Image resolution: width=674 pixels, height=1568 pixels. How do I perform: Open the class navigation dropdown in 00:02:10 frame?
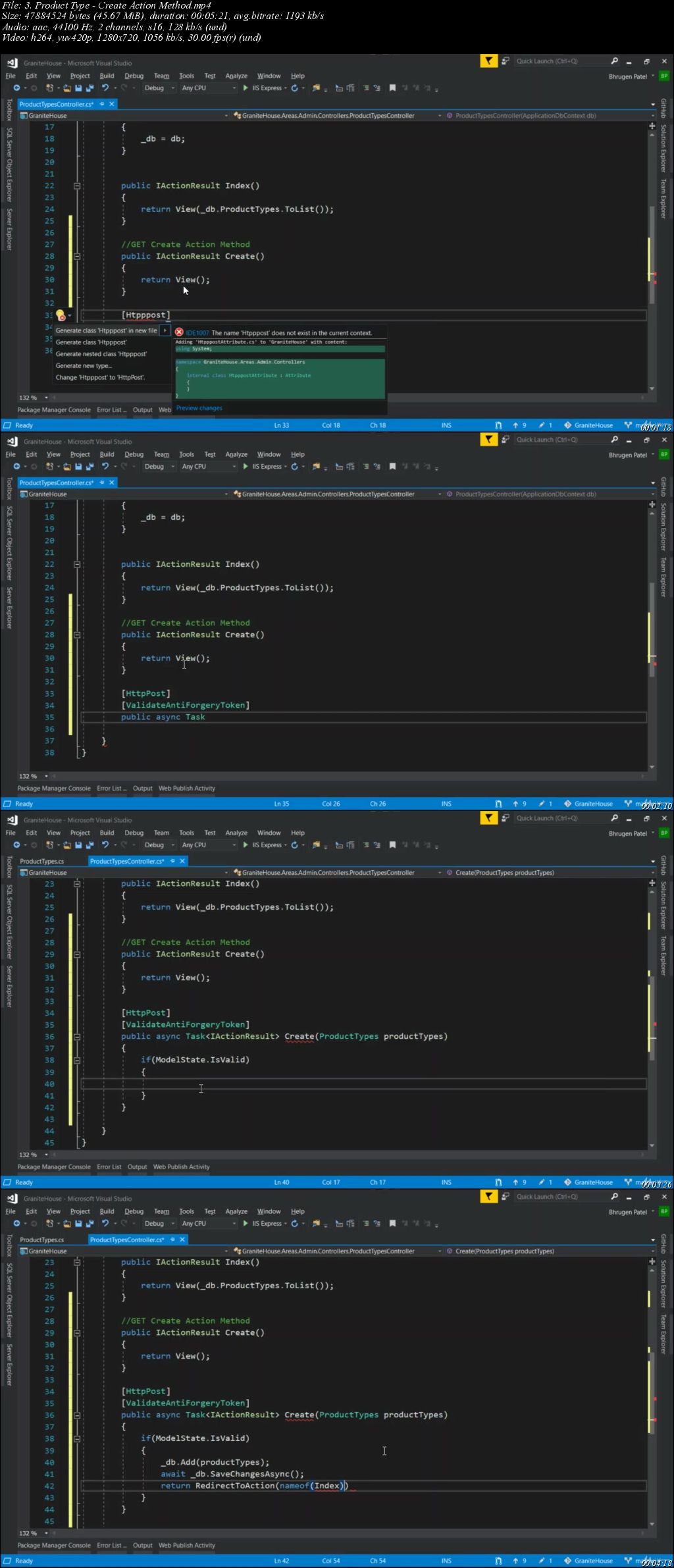[338, 494]
